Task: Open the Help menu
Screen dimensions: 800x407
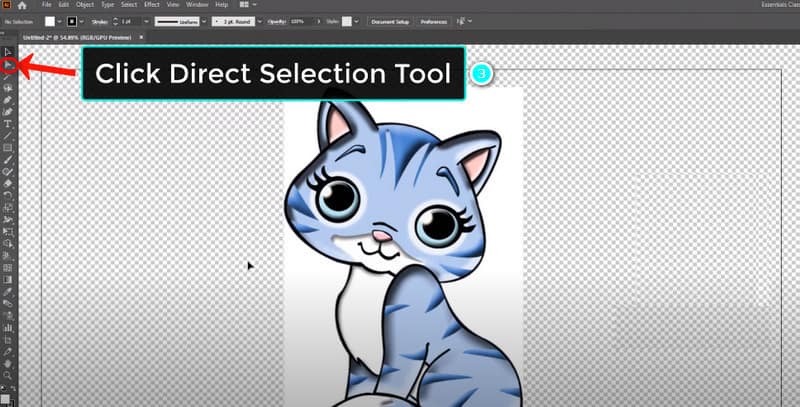Action: point(221,5)
